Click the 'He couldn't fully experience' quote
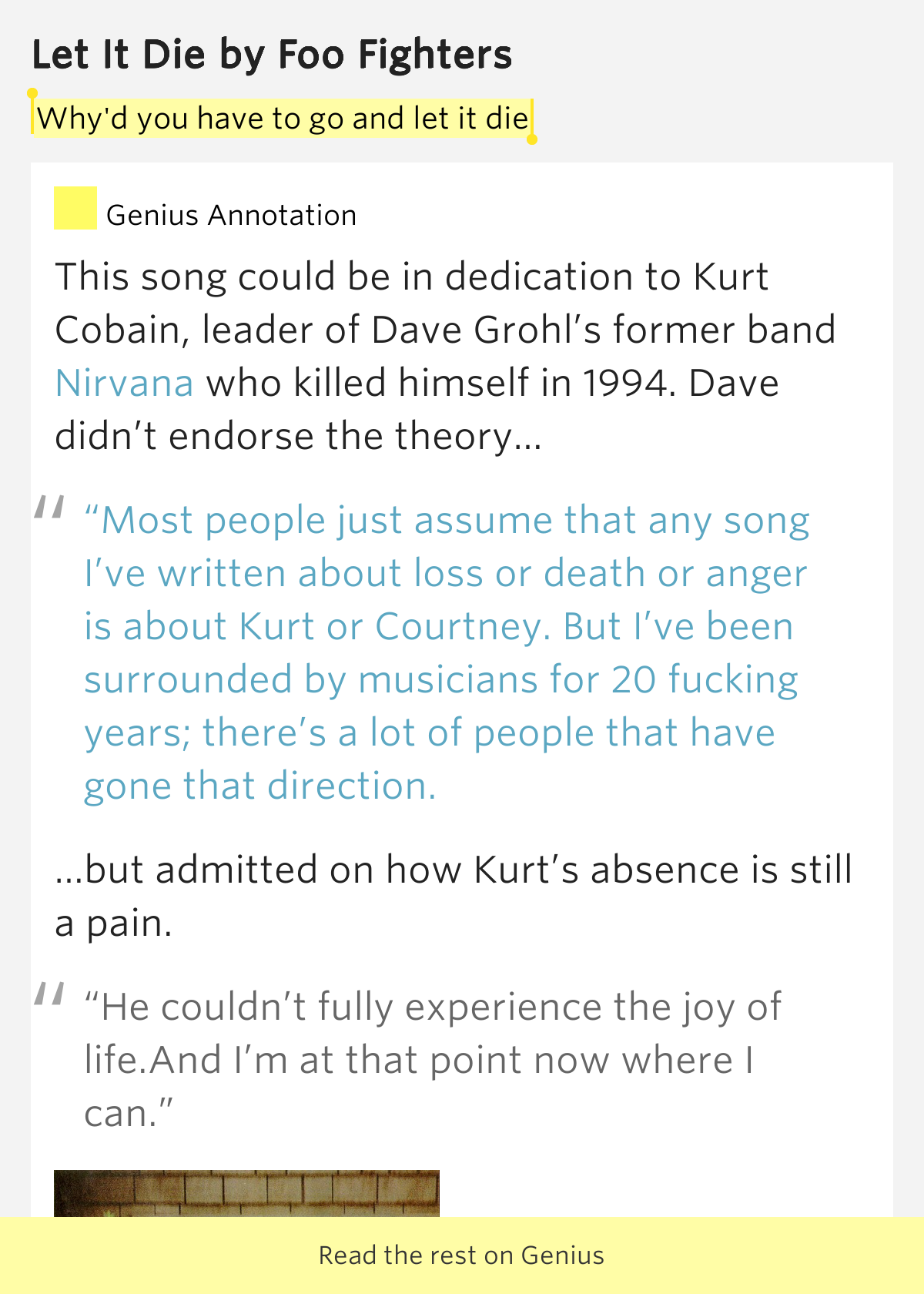Viewport: 924px width, 1294px height. click(433, 1059)
